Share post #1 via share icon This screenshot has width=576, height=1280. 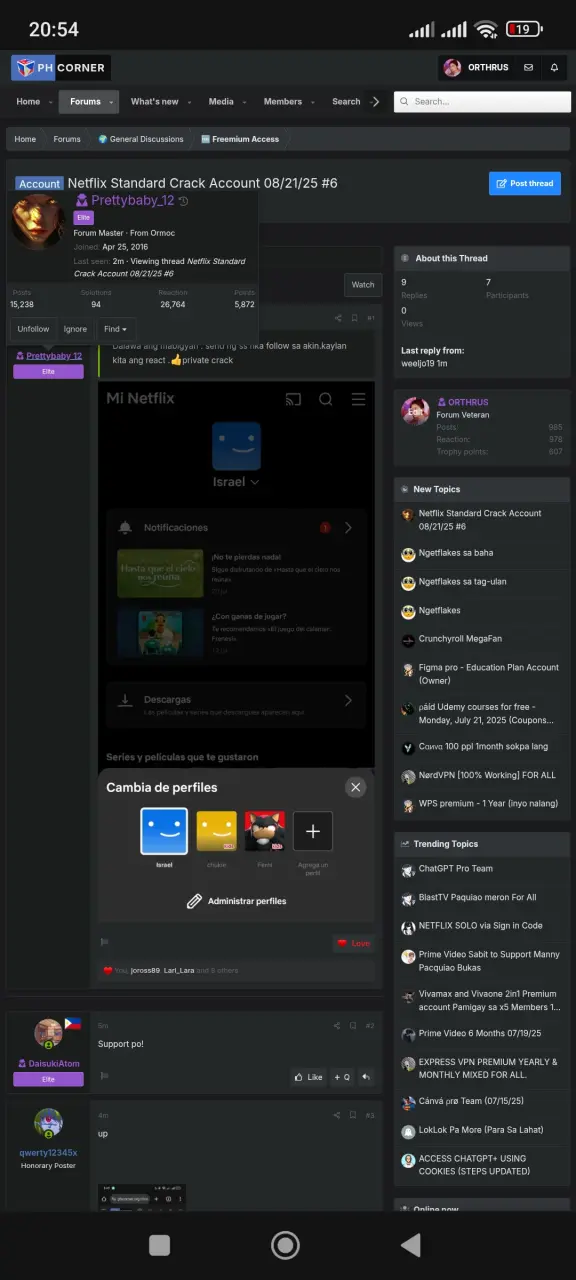[338, 318]
